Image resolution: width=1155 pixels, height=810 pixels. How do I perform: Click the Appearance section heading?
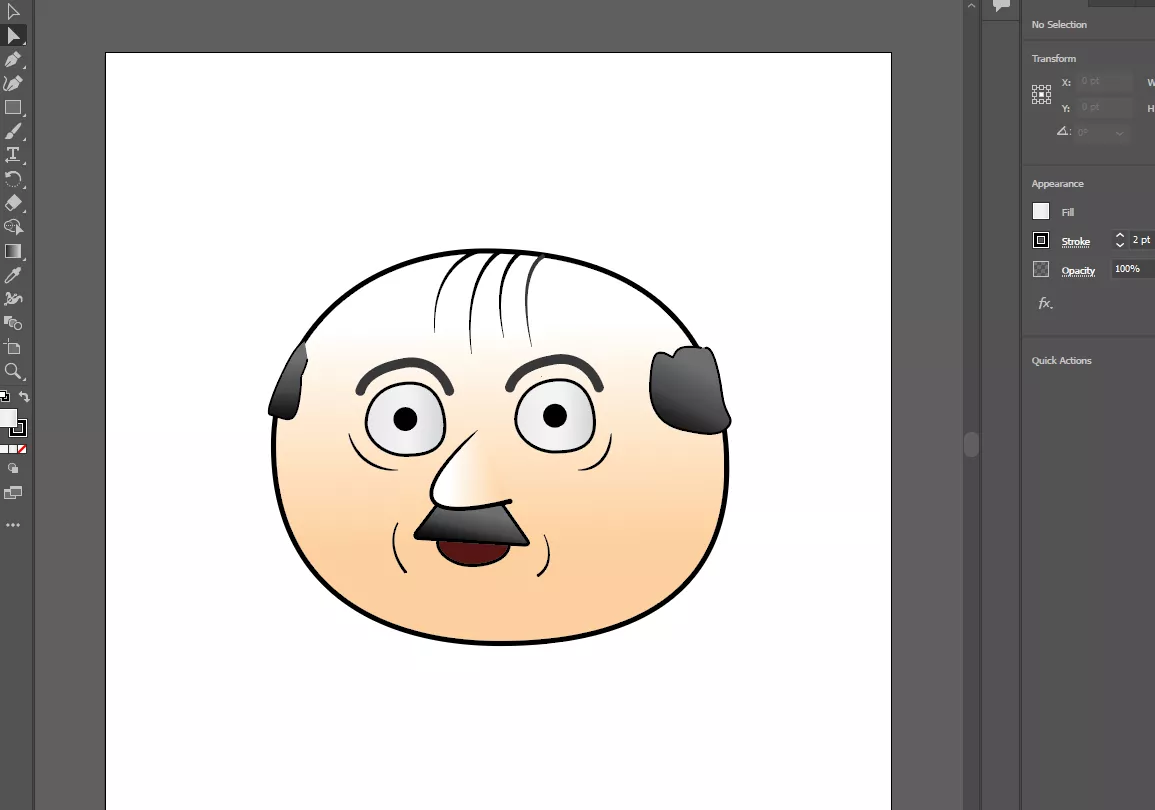pos(1057,183)
